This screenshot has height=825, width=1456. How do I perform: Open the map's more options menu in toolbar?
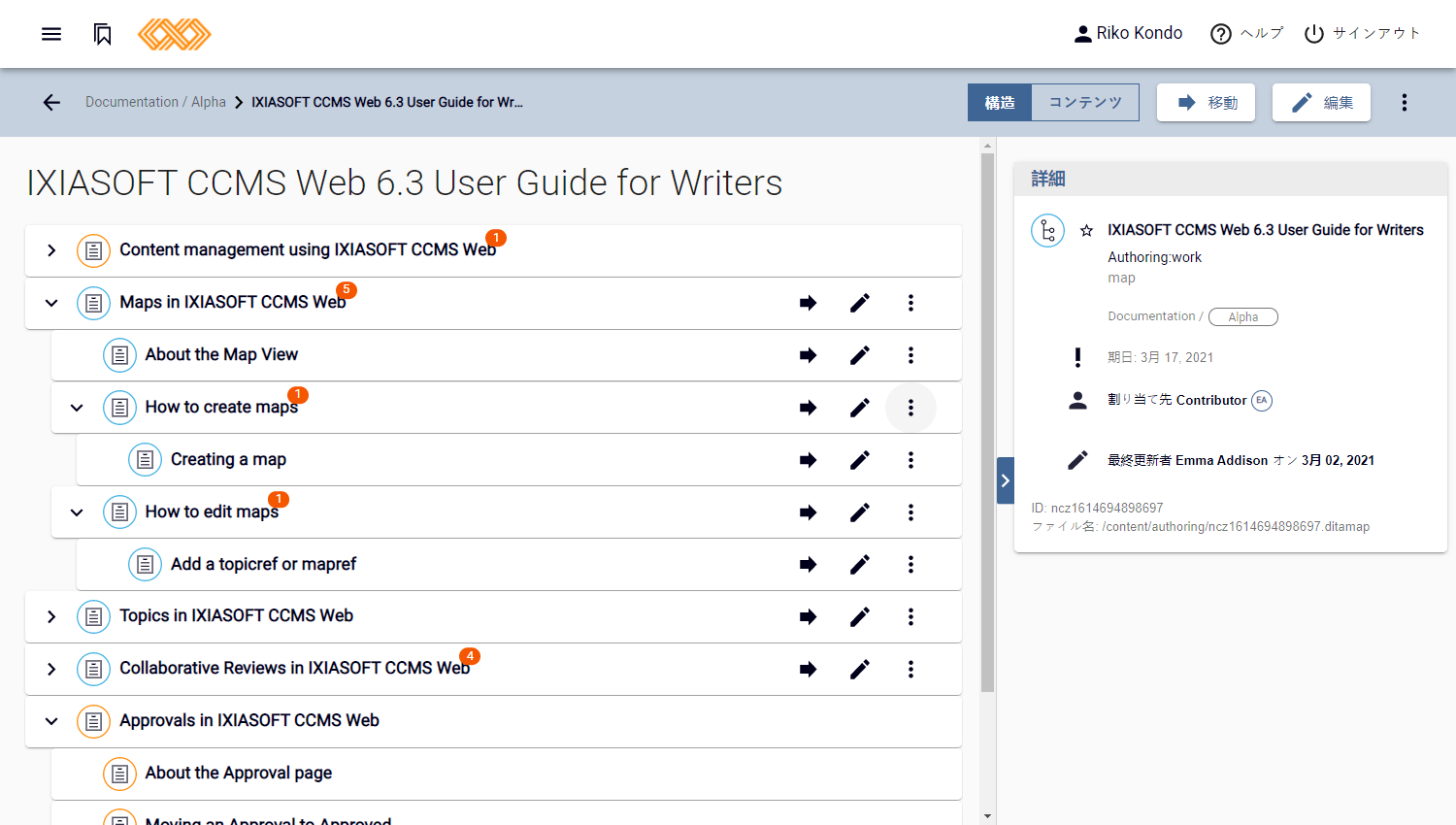[x=1405, y=102]
